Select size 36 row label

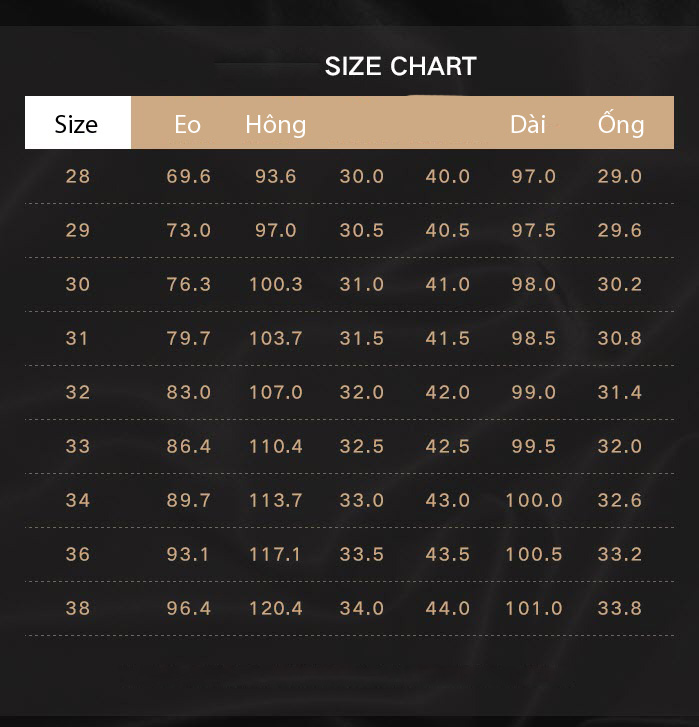78,555
